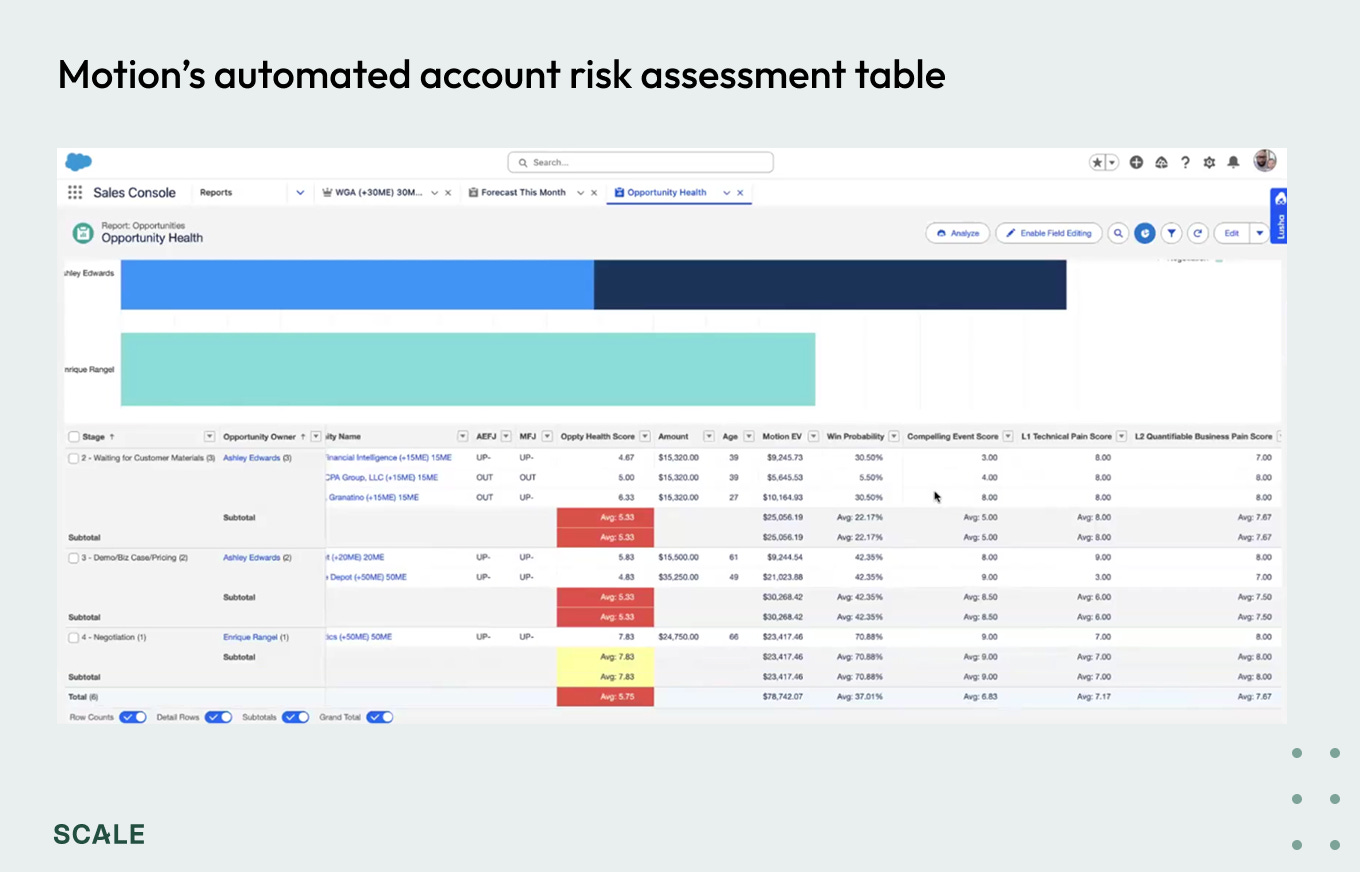Close the WGA (+30ME) tab
Image resolution: width=1360 pixels, height=872 pixels.
448,193
